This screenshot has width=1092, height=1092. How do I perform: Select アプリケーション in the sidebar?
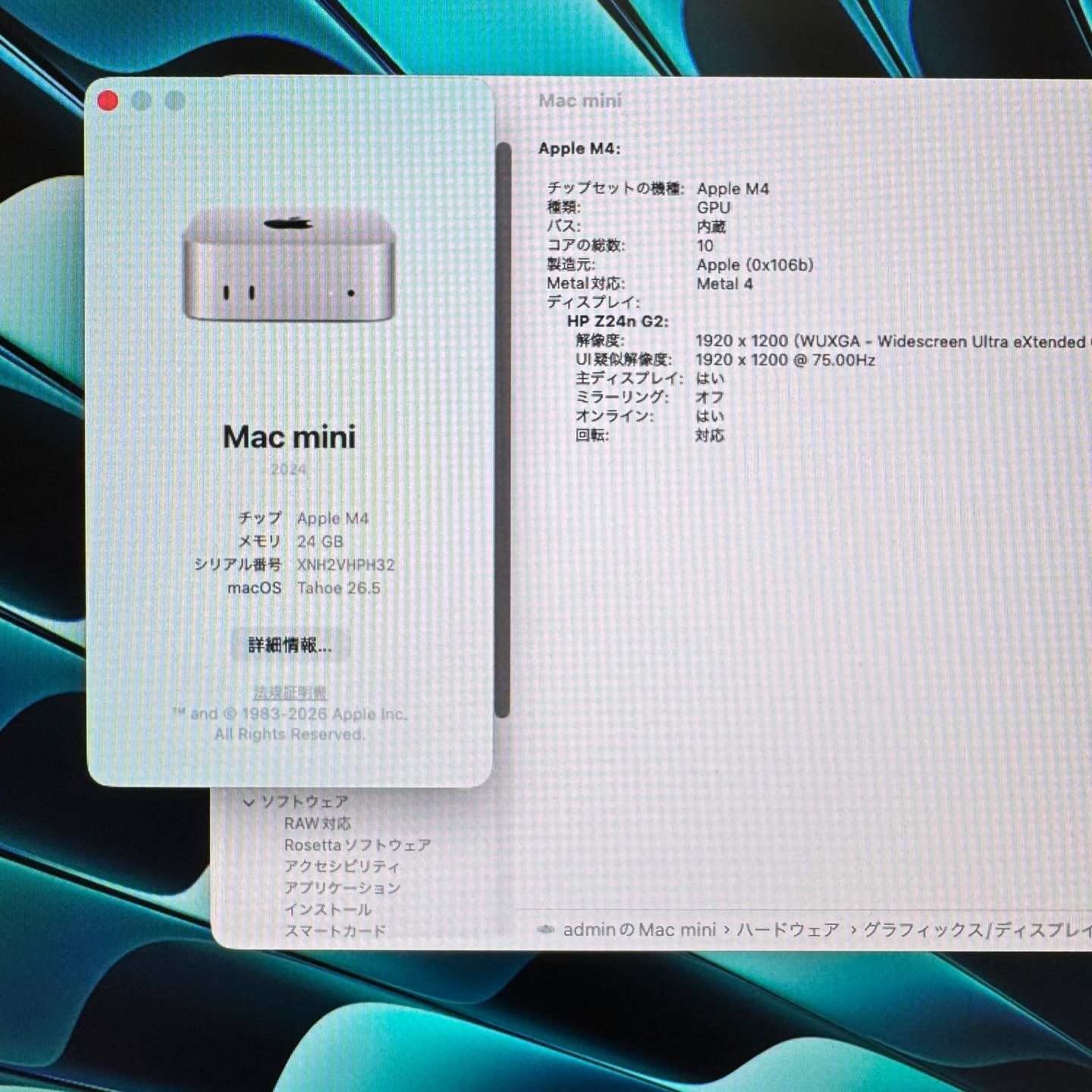coord(342,887)
